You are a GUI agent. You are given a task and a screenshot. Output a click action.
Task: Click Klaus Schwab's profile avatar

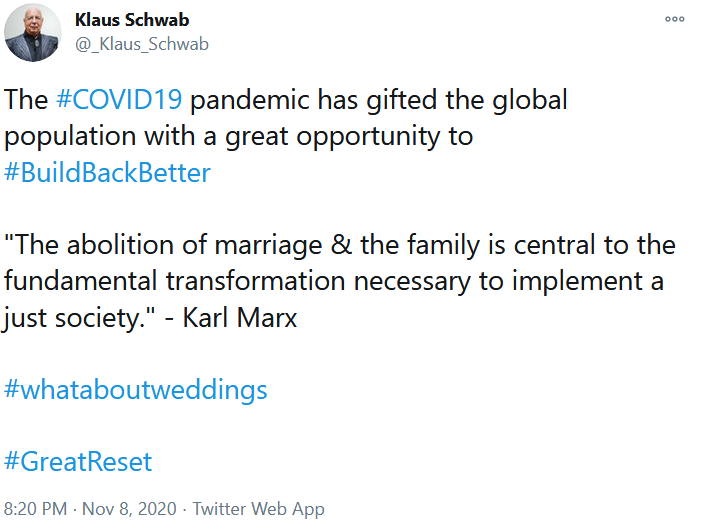pyautogui.click(x=33, y=33)
